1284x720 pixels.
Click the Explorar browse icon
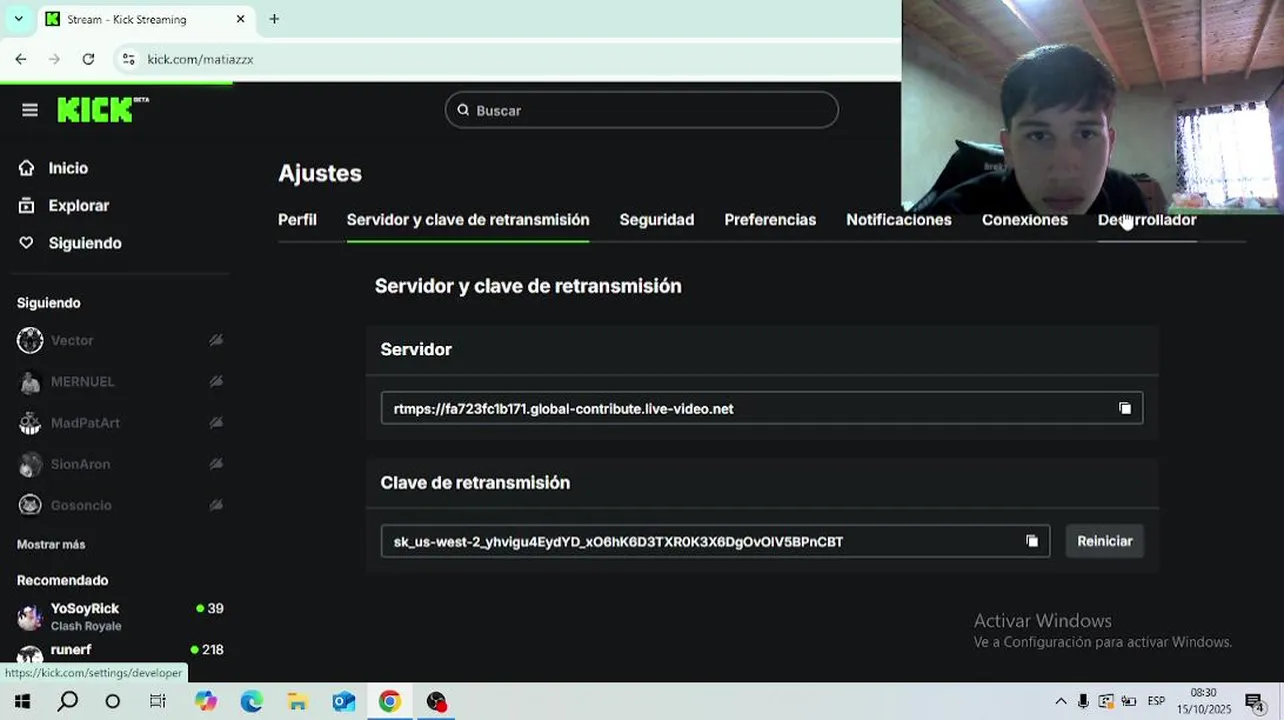(x=27, y=205)
